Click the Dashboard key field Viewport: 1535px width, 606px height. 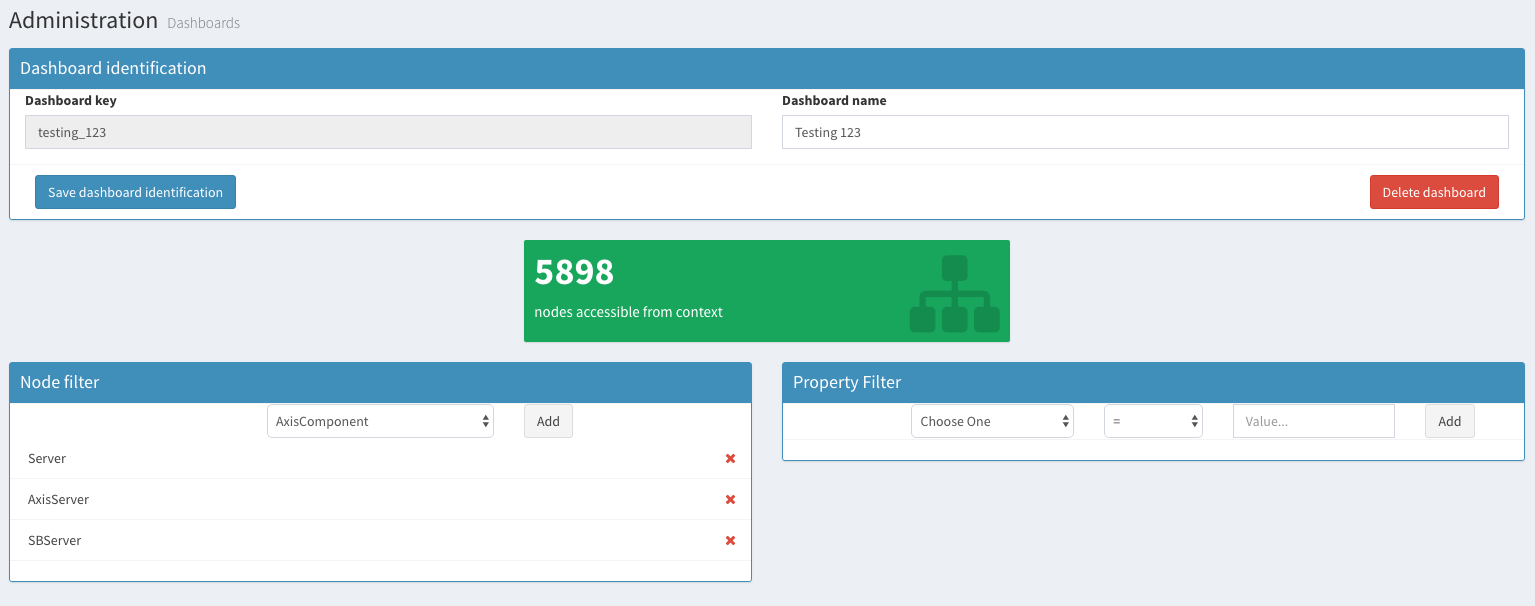(388, 132)
